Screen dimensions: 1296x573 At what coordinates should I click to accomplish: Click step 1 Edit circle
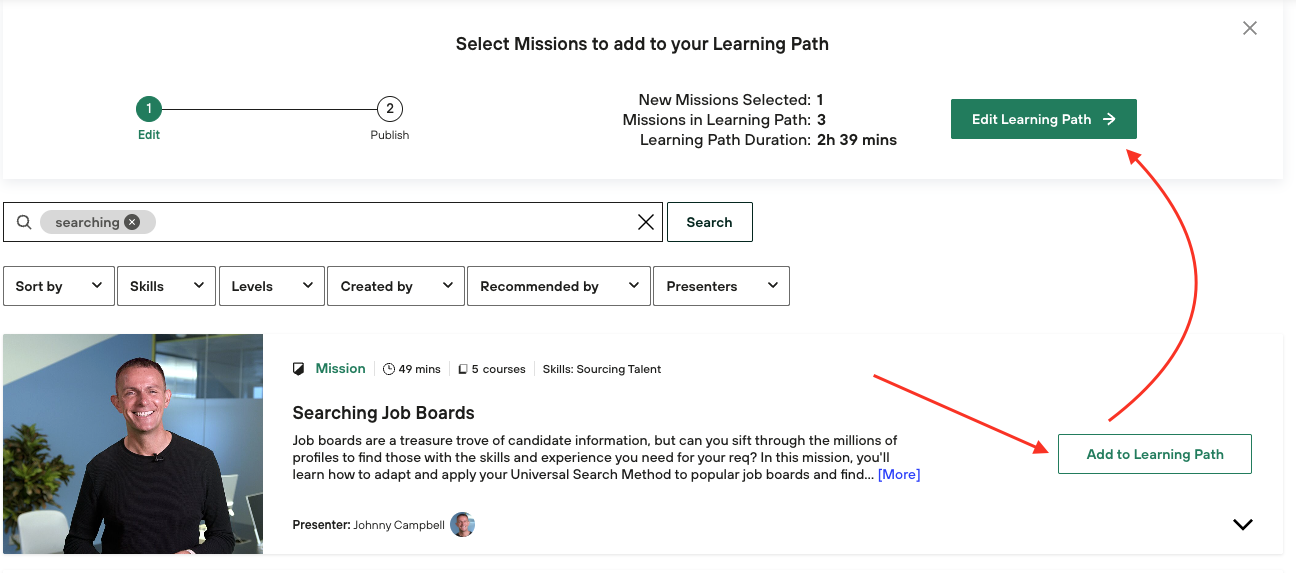149,109
